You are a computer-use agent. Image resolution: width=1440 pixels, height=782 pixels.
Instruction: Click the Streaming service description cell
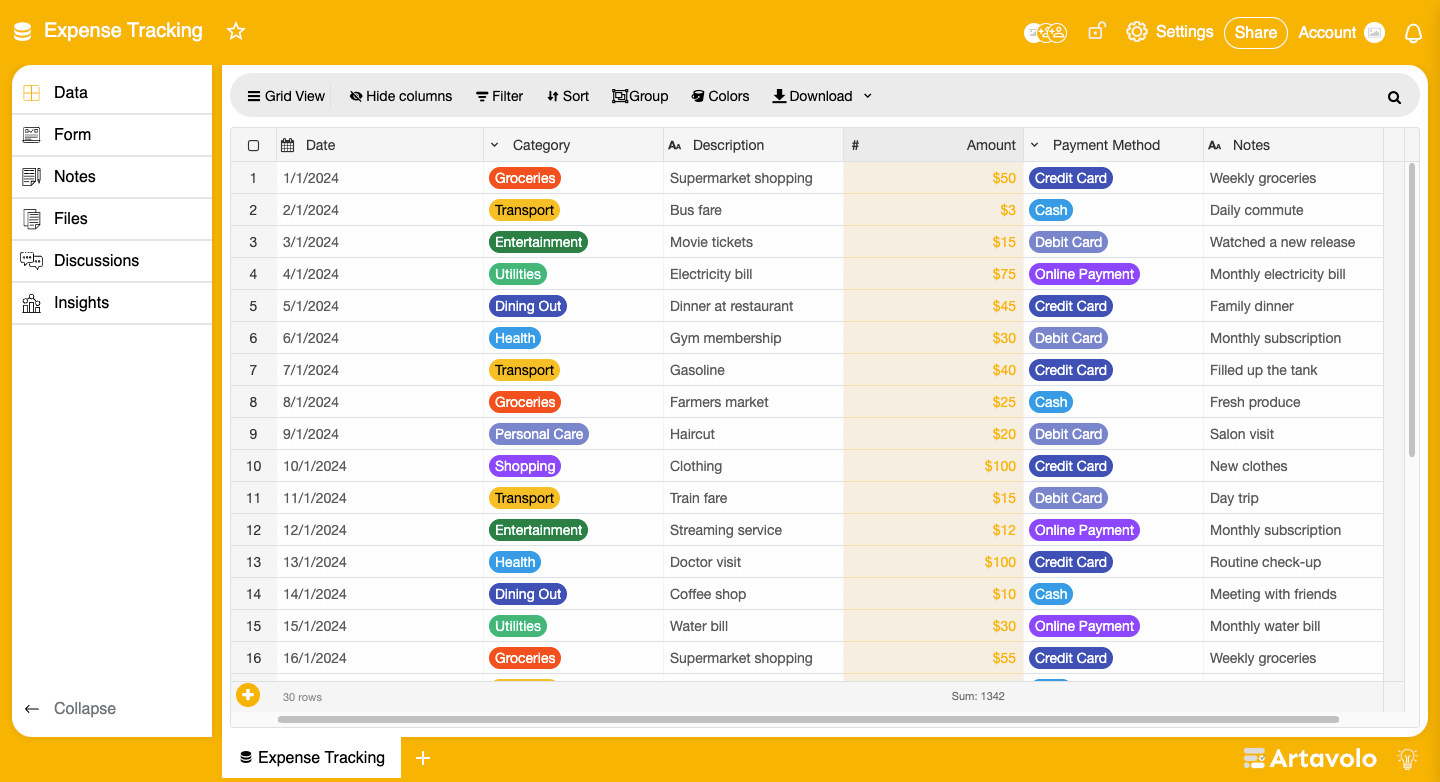[x=753, y=530]
